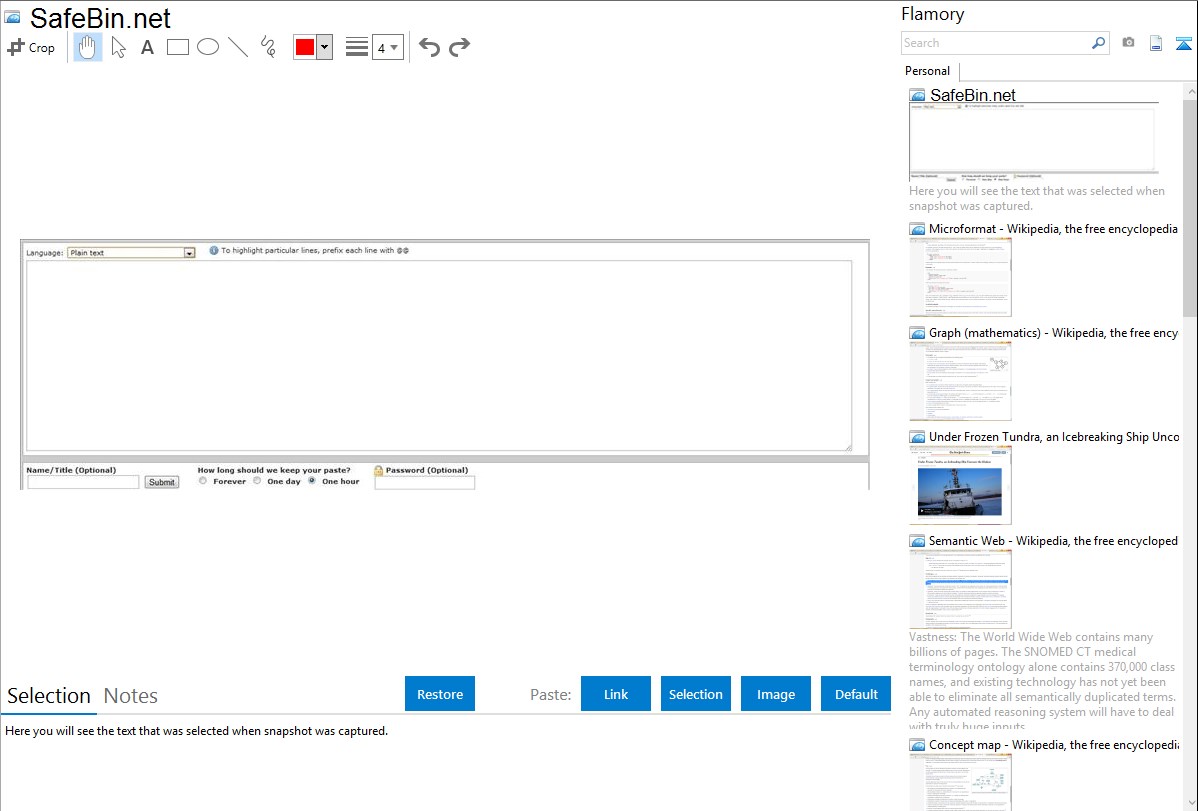Click the sidebar scrollbar down arrow
This screenshot has width=1198, height=811.
coord(1190,803)
